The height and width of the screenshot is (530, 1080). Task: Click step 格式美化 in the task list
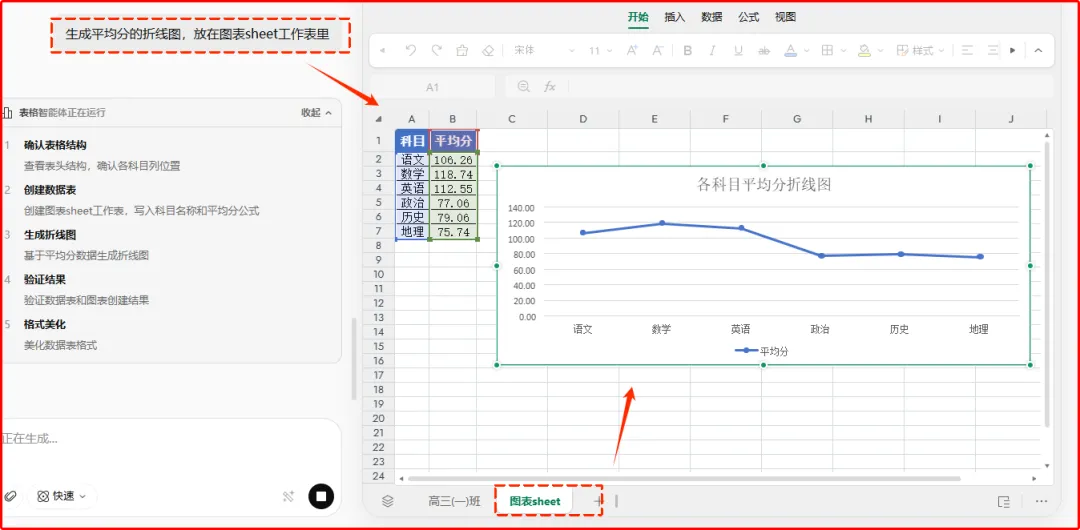(x=45, y=324)
